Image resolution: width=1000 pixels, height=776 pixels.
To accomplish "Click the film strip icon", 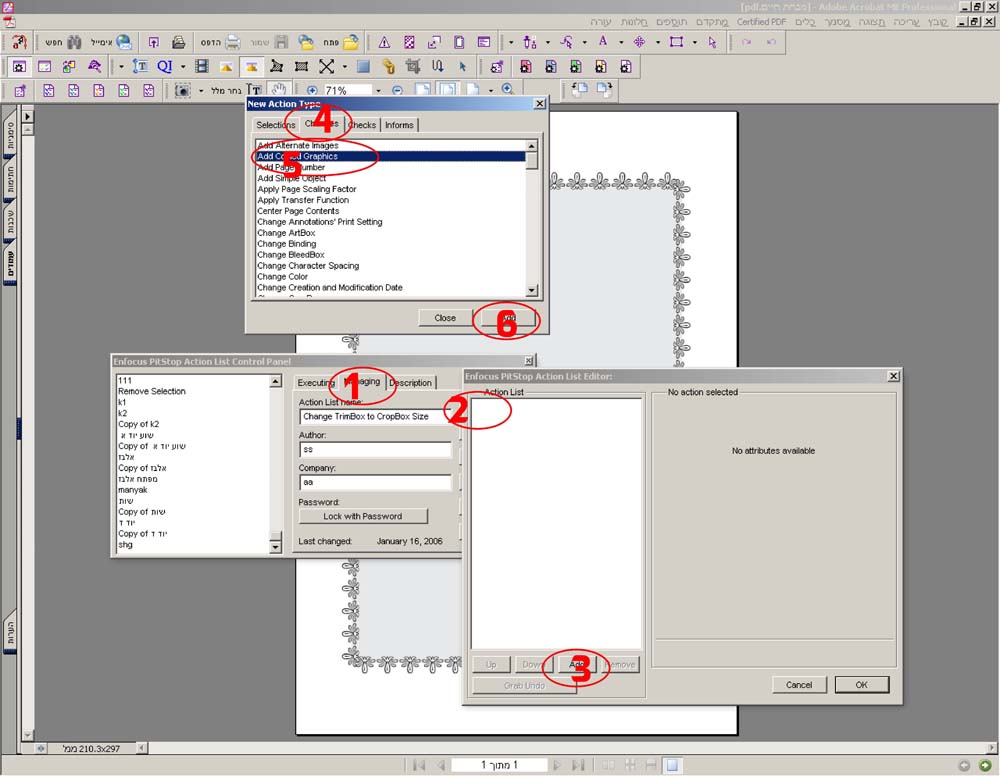I will [x=202, y=66].
